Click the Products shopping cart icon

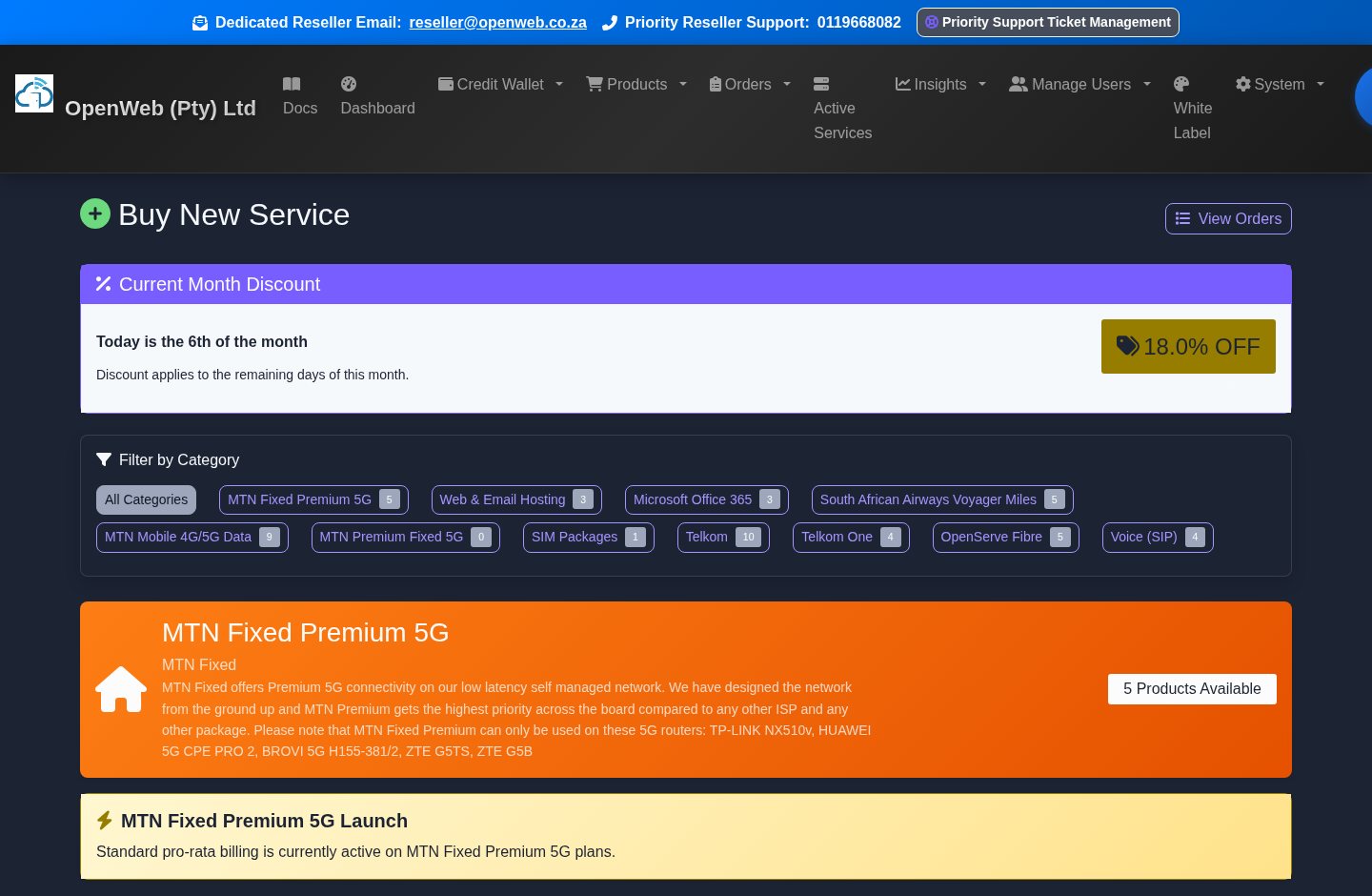click(595, 84)
